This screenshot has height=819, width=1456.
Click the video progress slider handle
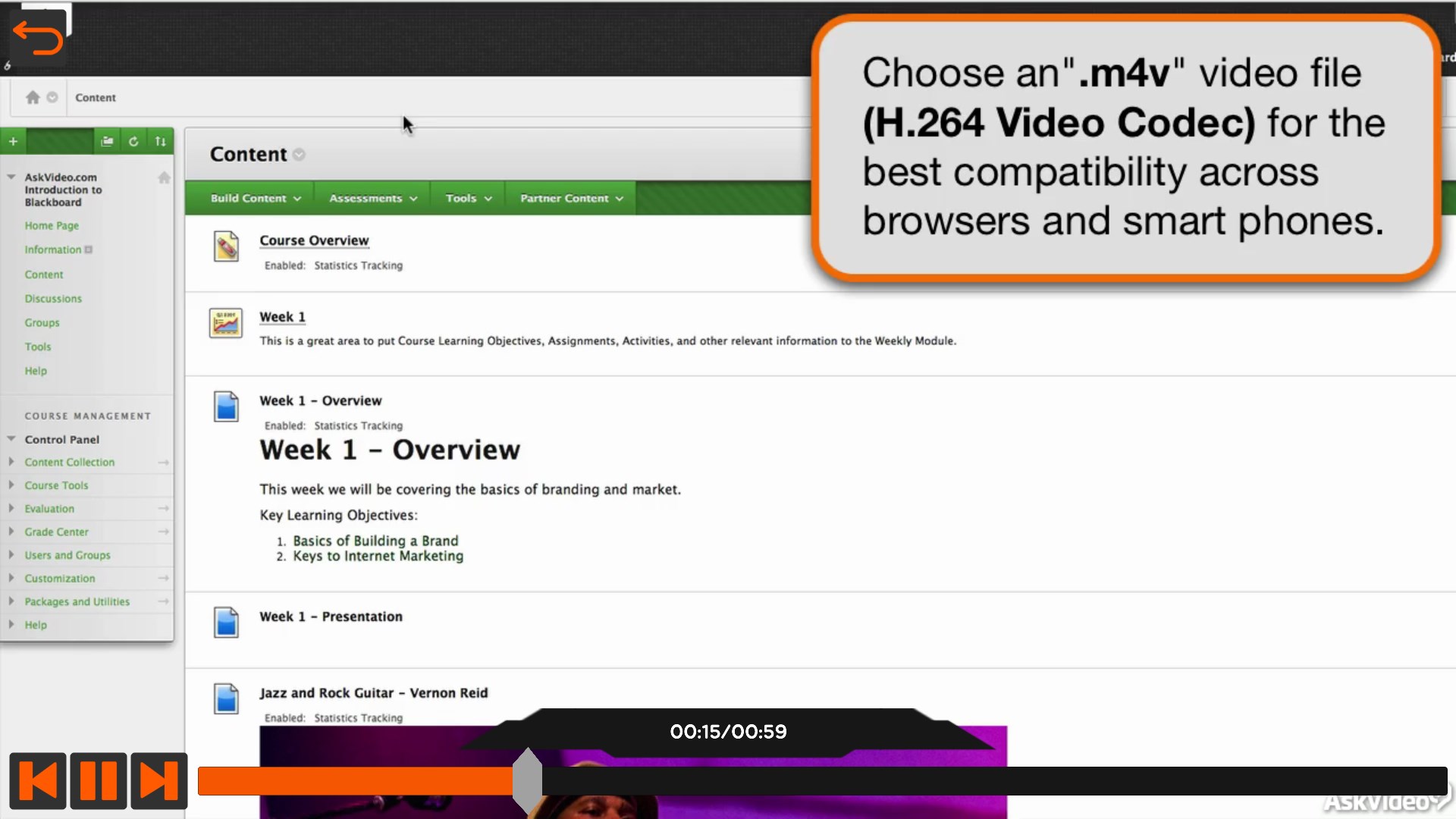point(527,780)
